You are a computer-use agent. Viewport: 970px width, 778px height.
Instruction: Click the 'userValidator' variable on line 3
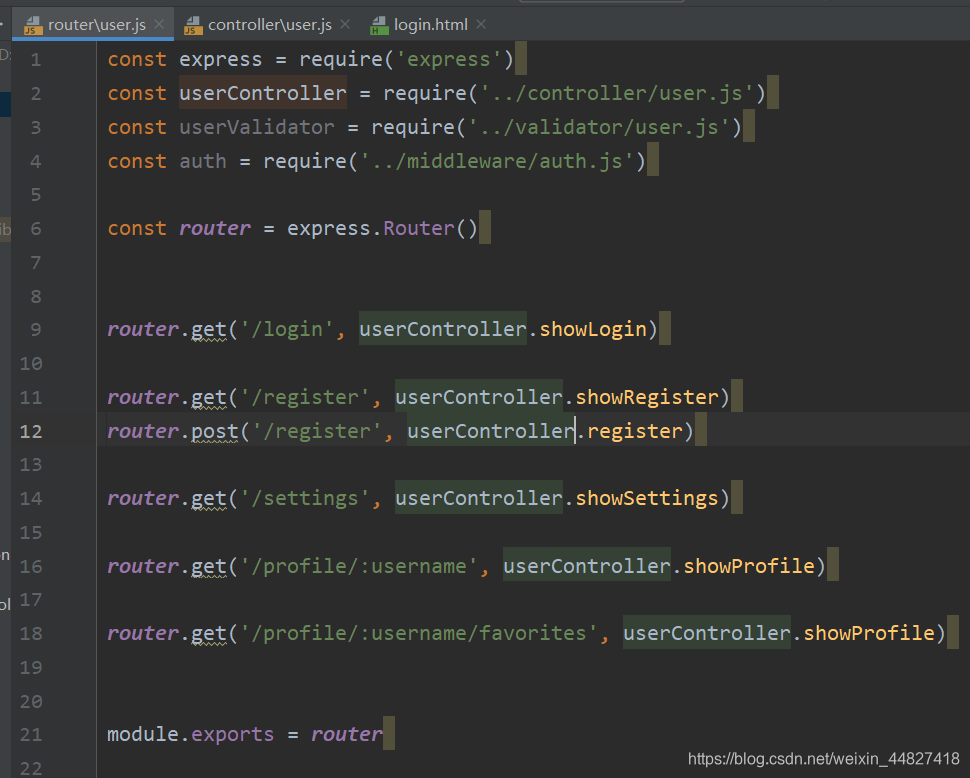coord(257,127)
